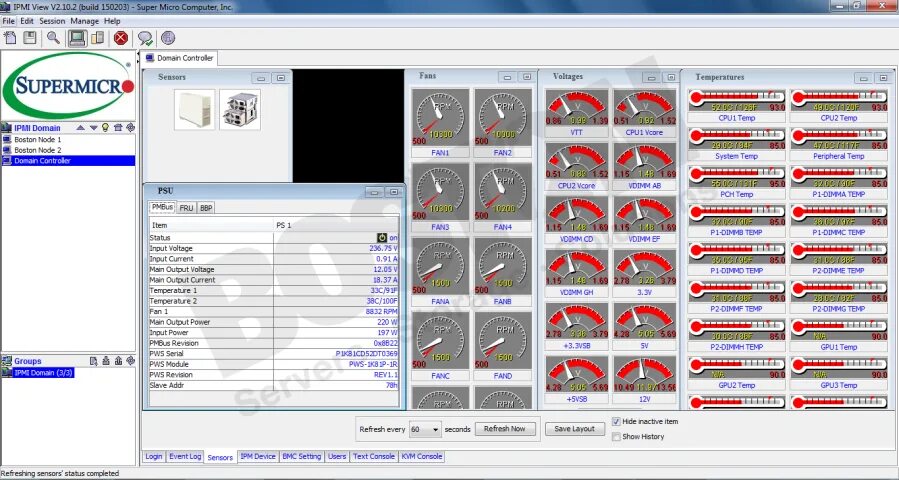The width and height of the screenshot is (899, 480).
Task: Click the download-arrow icon in Groups header
Action: [106, 361]
